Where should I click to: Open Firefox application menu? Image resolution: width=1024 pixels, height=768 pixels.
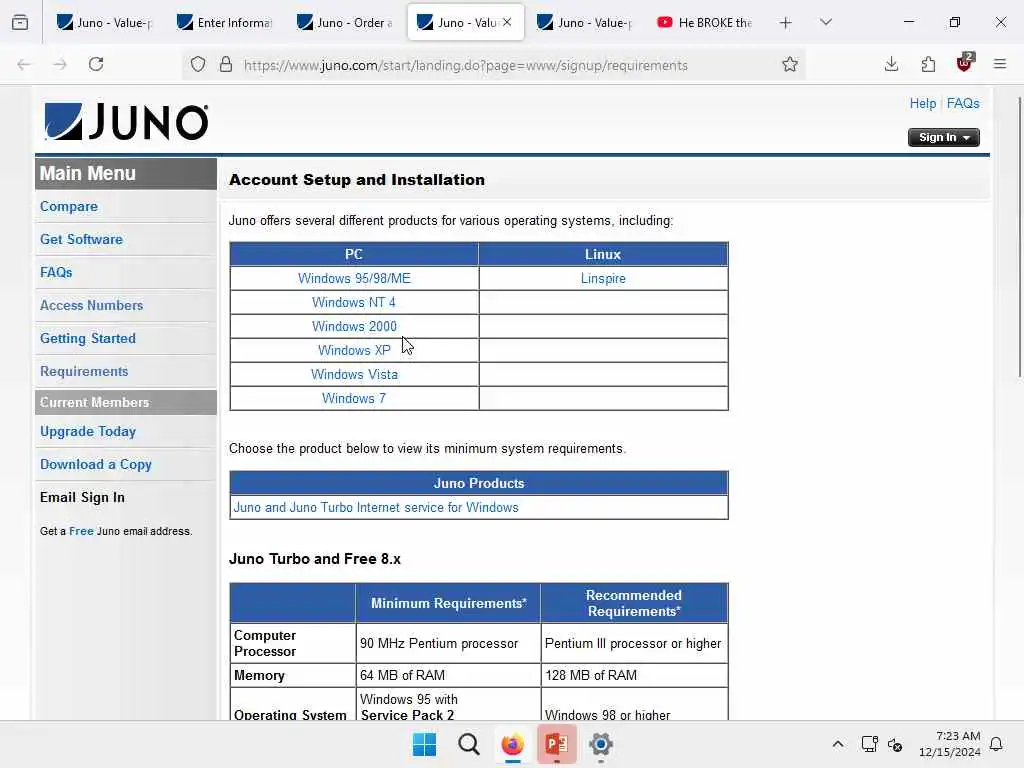coord(1000,64)
